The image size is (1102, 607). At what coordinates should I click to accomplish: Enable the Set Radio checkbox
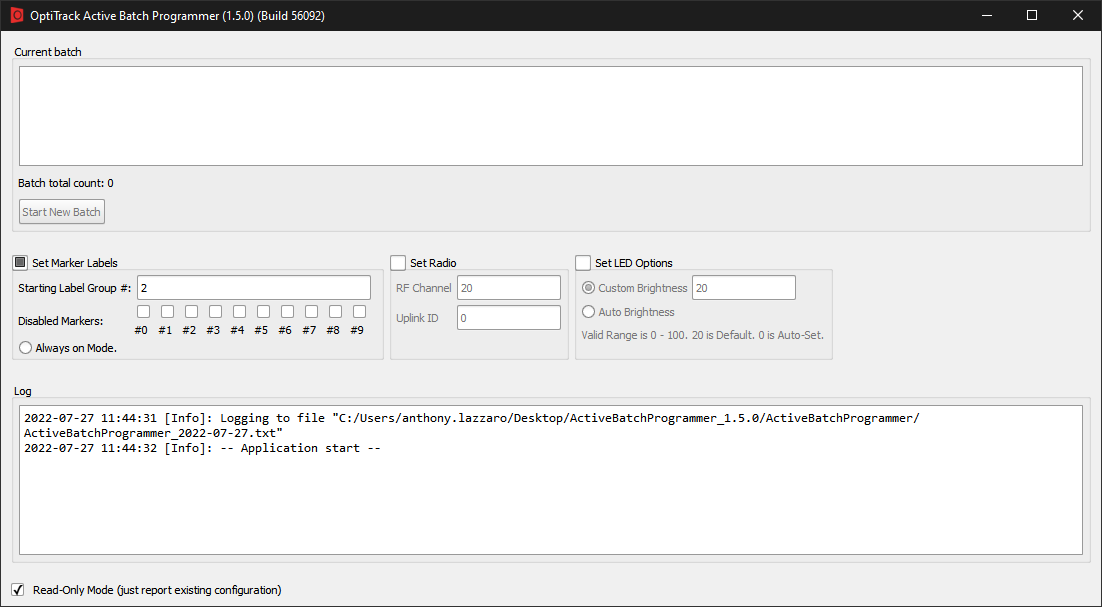397,262
